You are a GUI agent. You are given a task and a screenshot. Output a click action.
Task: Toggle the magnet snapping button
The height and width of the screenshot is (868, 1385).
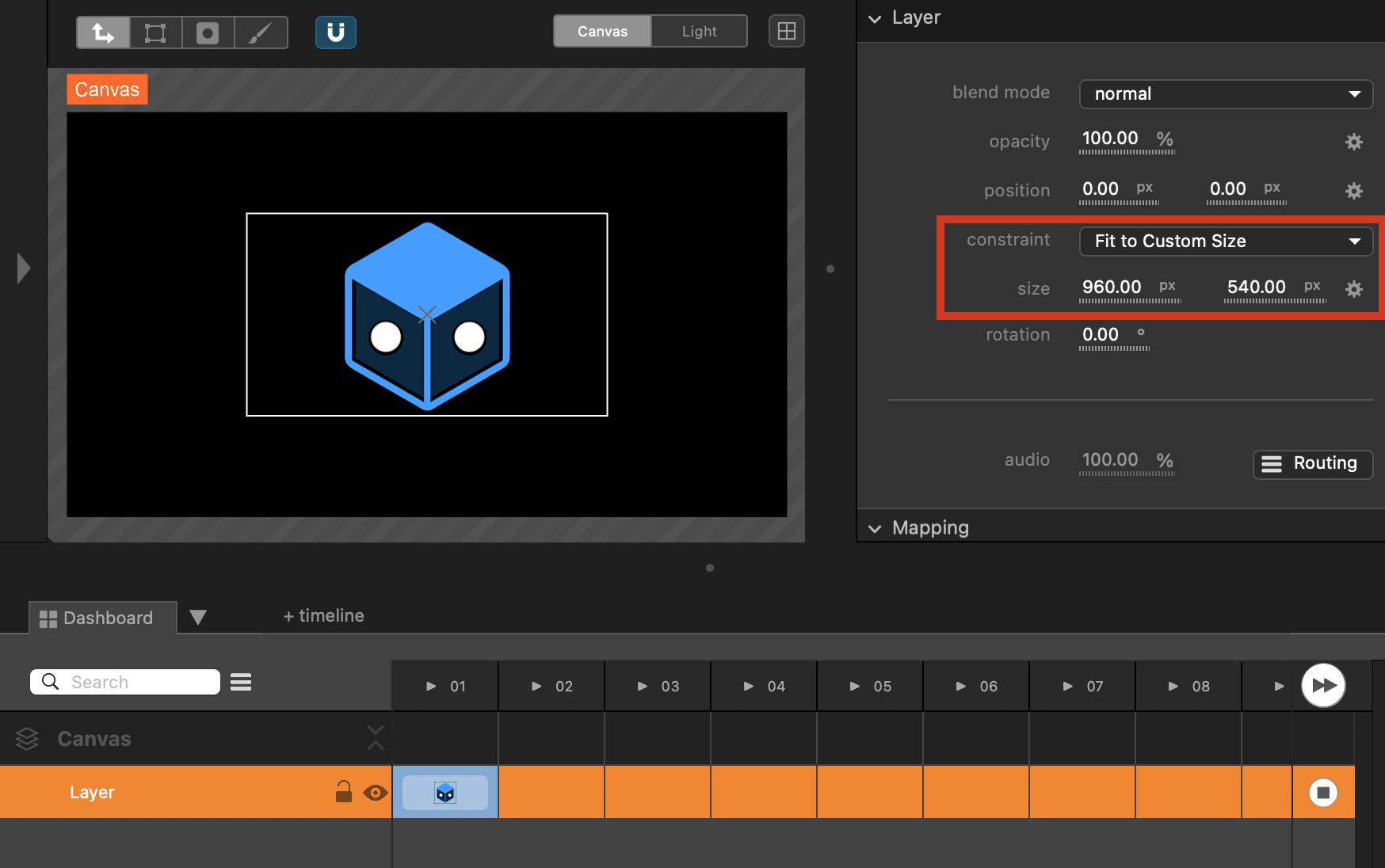[x=336, y=32]
